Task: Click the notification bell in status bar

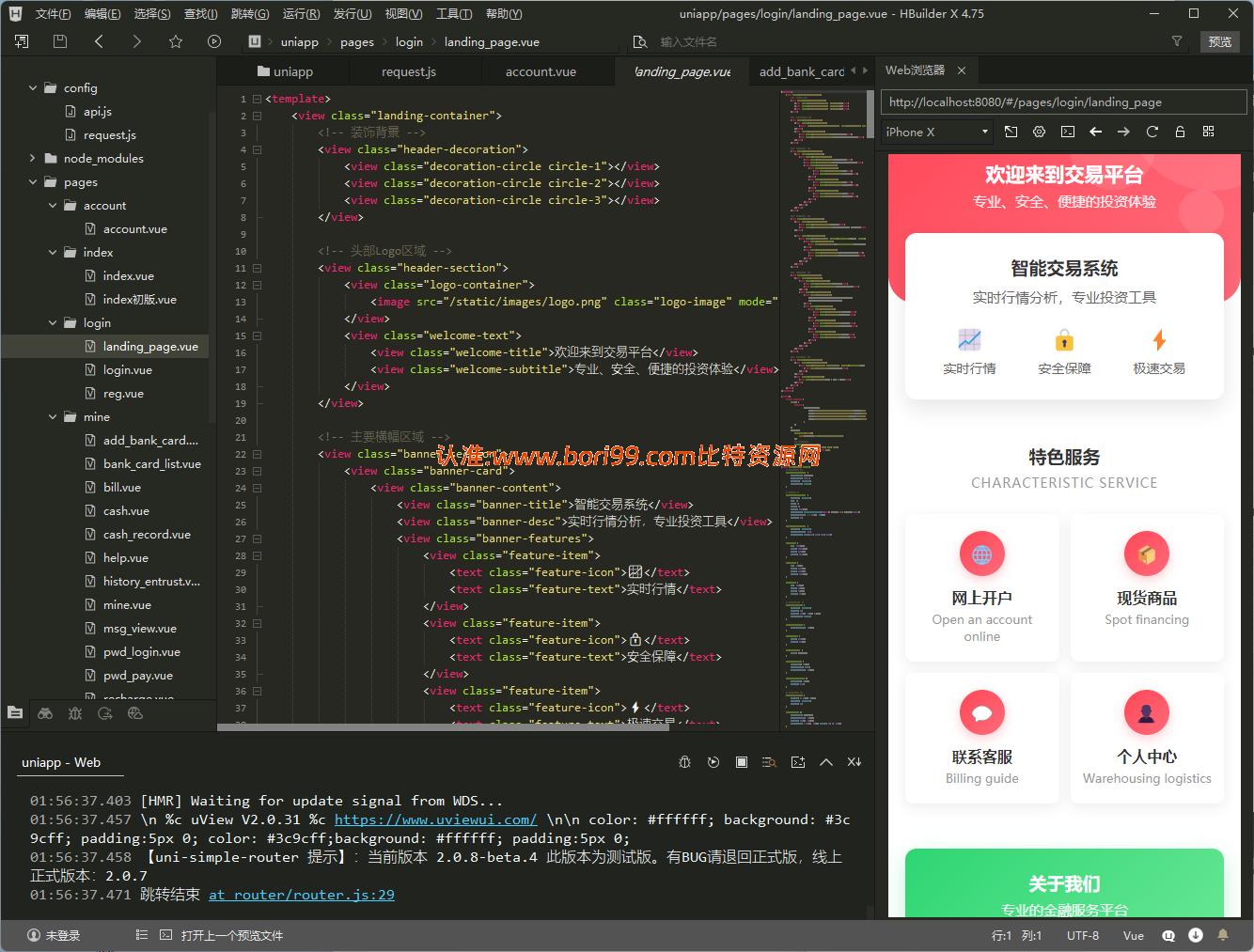Action: point(1223,935)
